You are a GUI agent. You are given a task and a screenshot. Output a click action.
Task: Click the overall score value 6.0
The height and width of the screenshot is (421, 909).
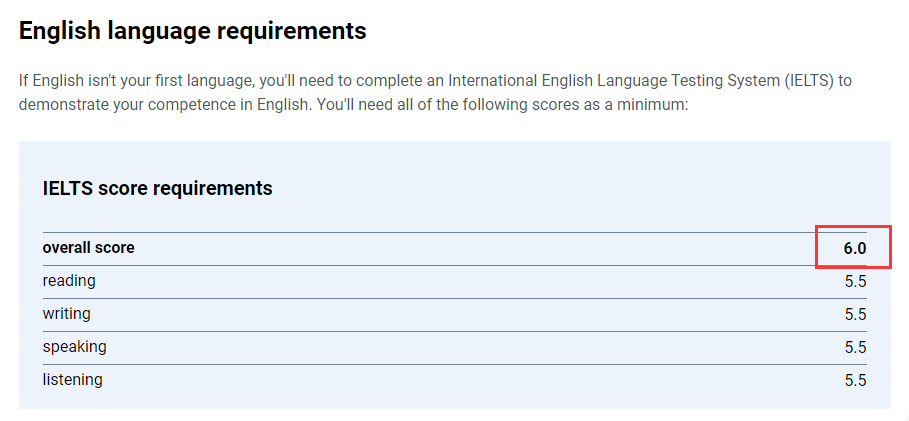point(854,249)
